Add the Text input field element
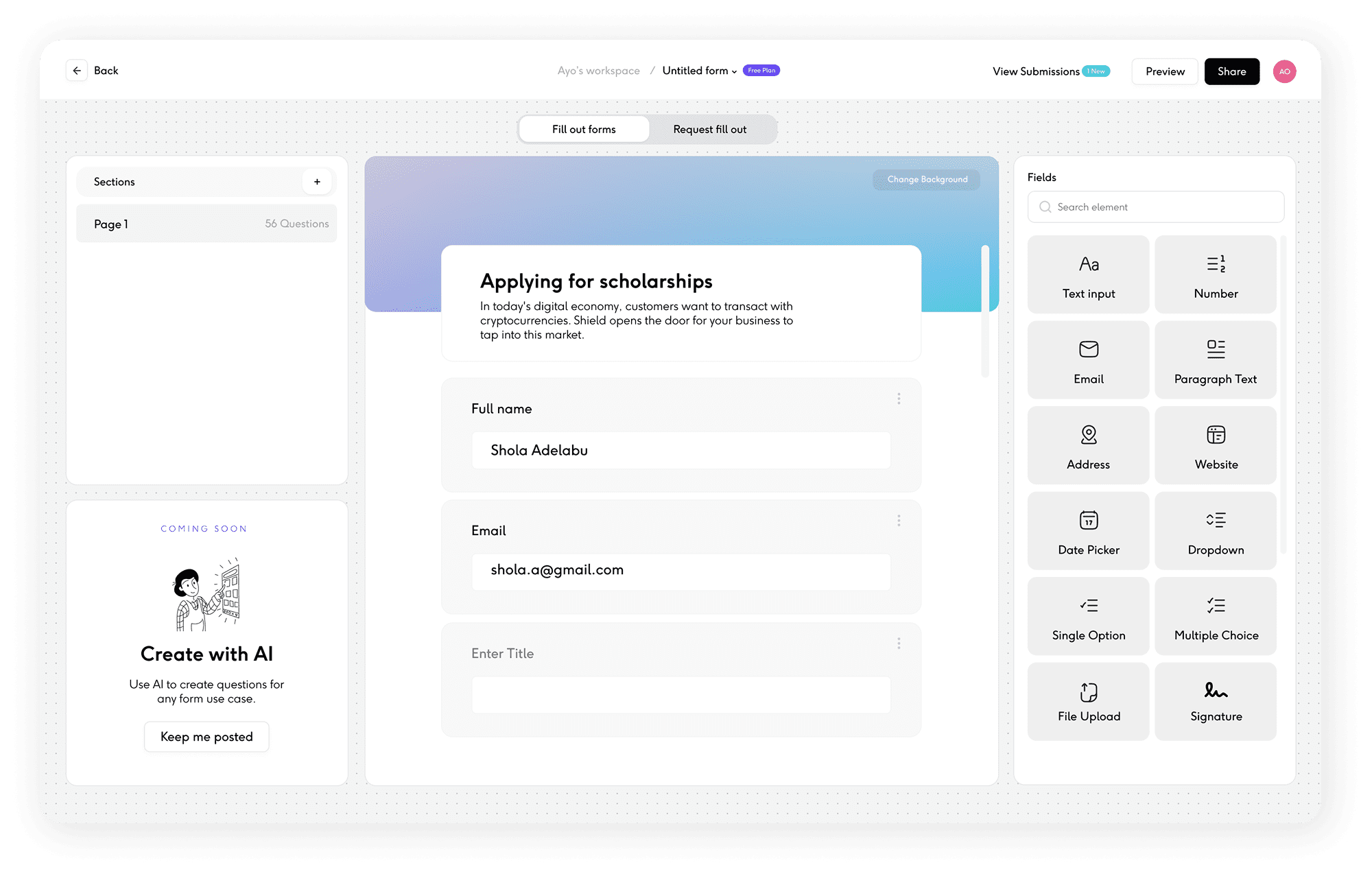 [x=1088, y=274]
